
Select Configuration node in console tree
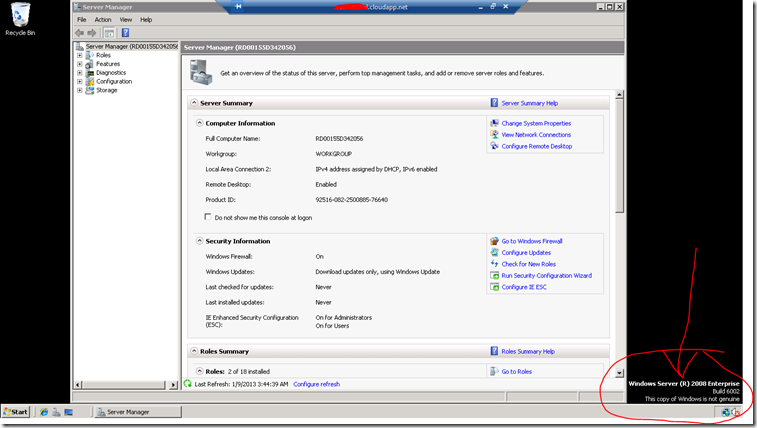click(x=114, y=81)
